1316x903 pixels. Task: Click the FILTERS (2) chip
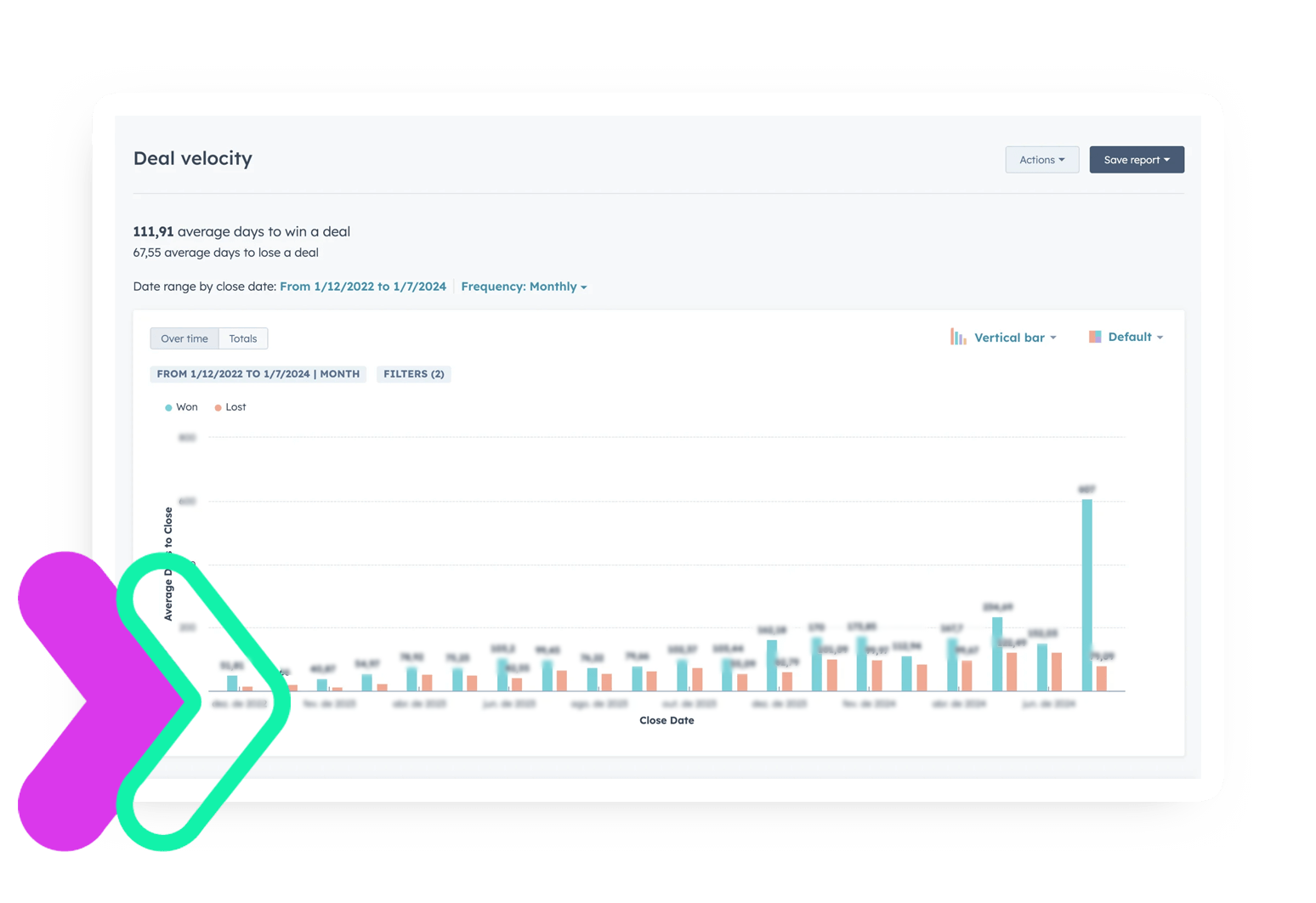tap(414, 374)
